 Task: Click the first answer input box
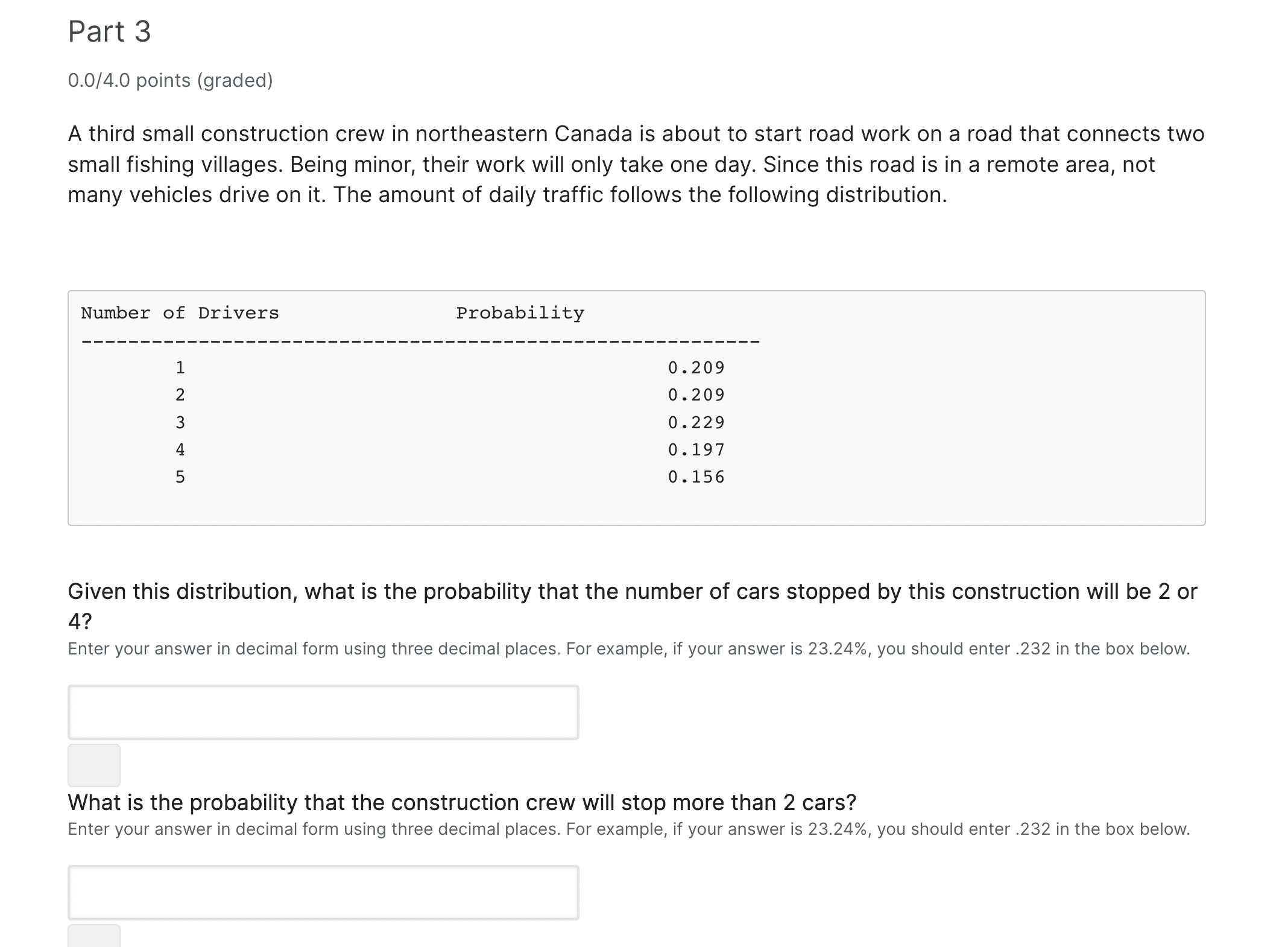pos(323,712)
